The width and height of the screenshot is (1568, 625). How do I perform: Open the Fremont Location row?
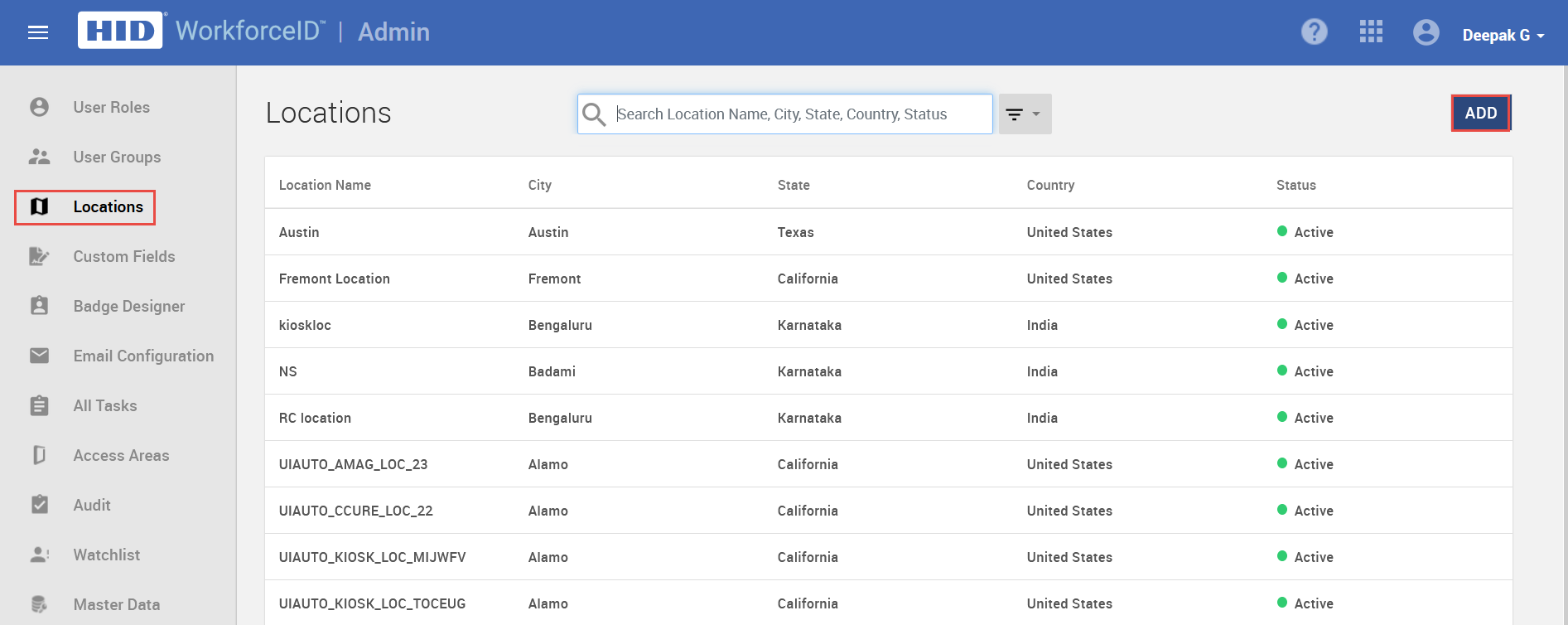tap(888, 279)
